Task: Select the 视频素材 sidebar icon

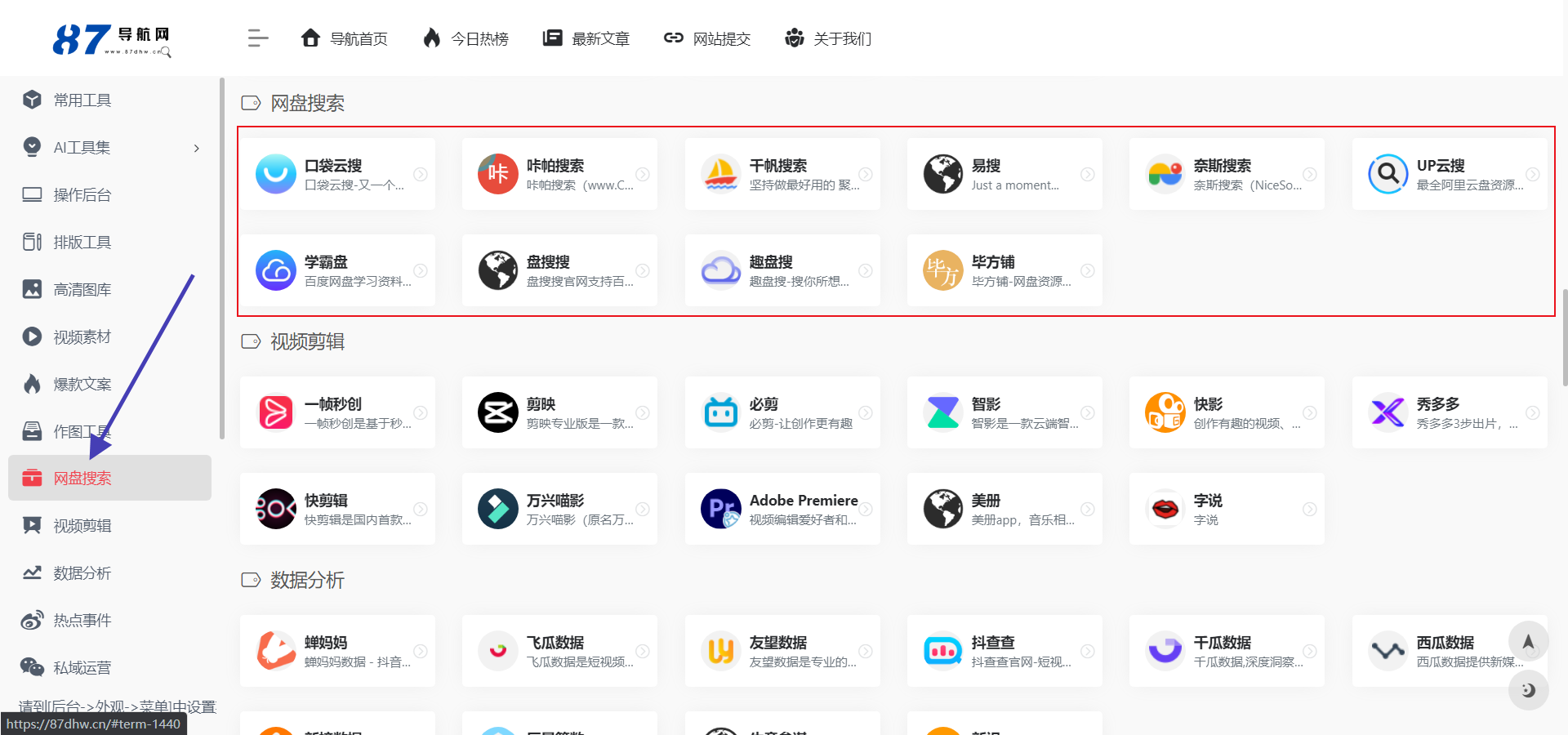Action: (32, 336)
